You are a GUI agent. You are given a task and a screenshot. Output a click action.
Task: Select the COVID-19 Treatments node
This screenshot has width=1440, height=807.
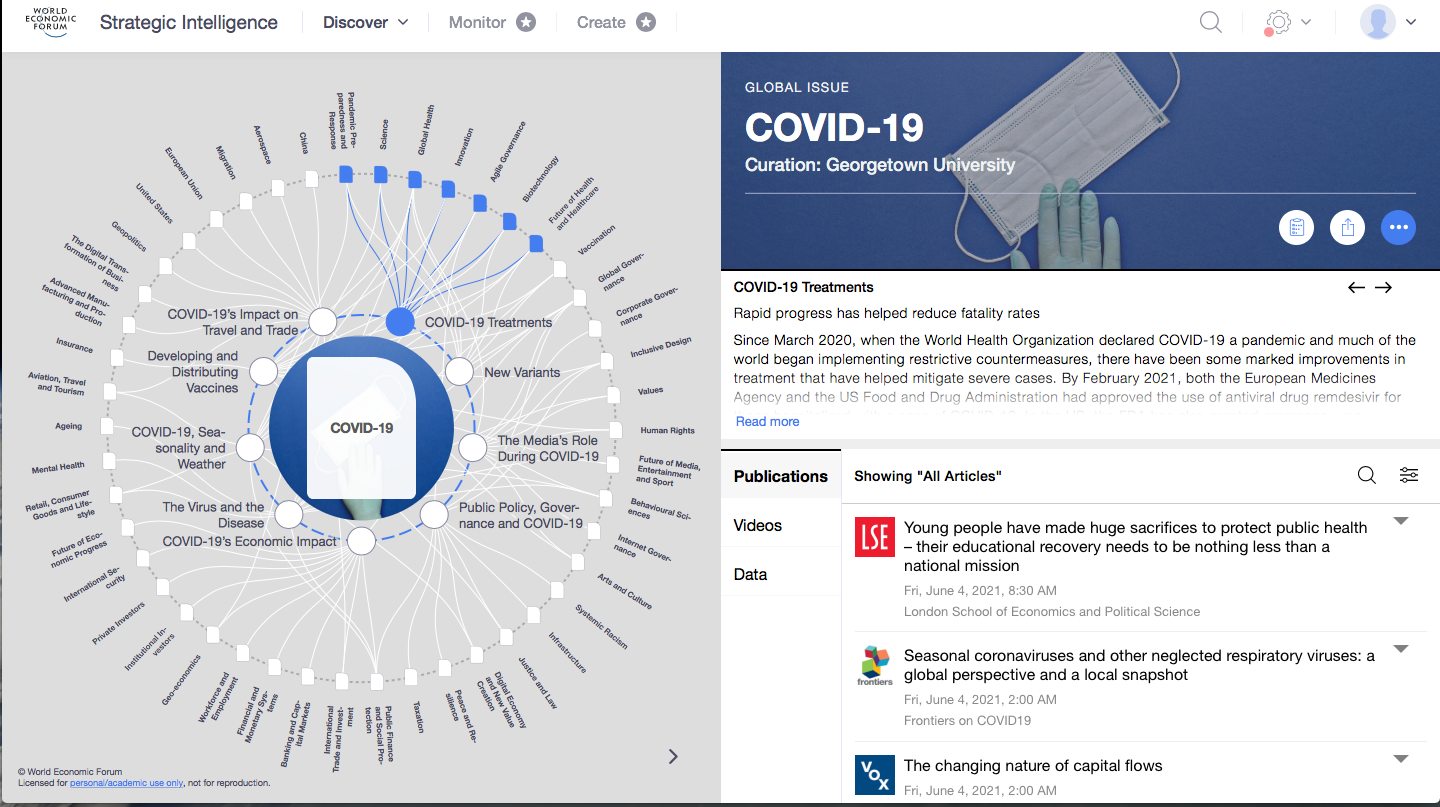pyautogui.click(x=400, y=322)
